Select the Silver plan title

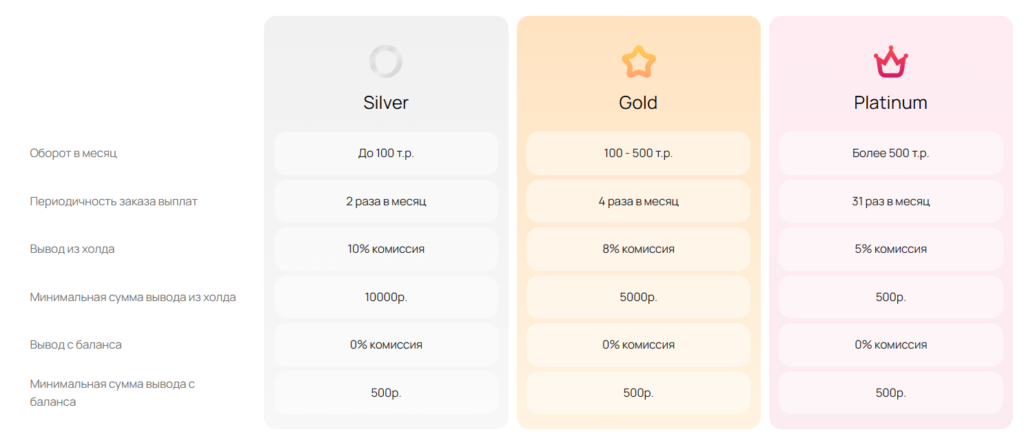(x=385, y=103)
